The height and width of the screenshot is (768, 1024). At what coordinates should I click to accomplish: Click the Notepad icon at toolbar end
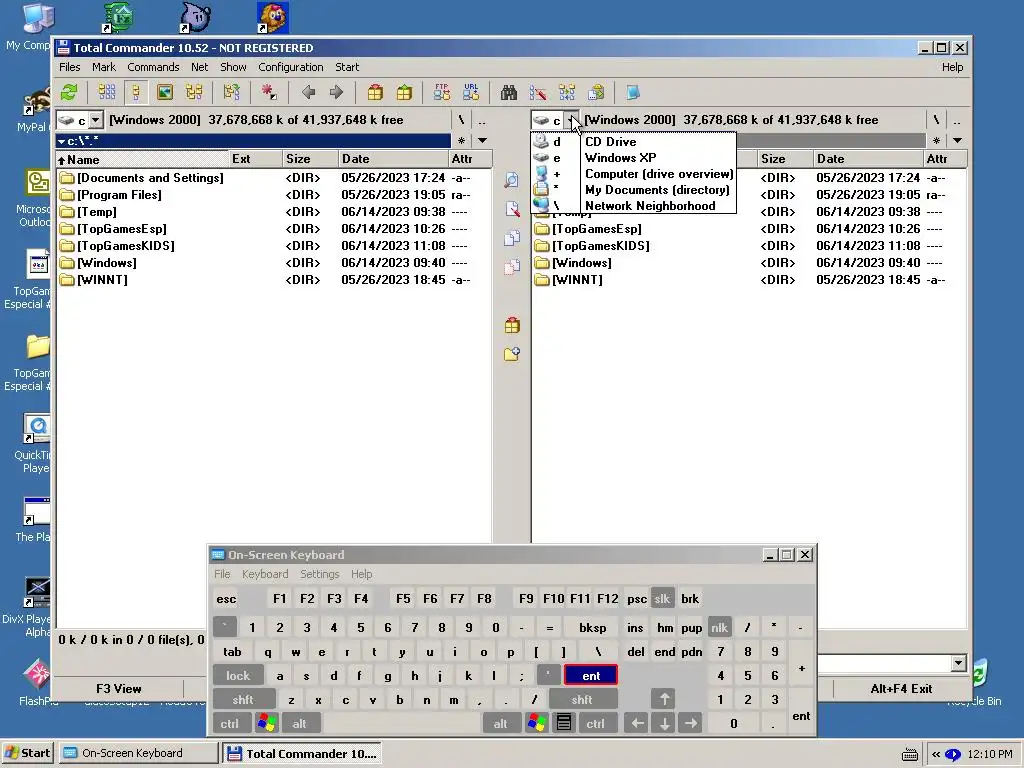tap(632, 93)
